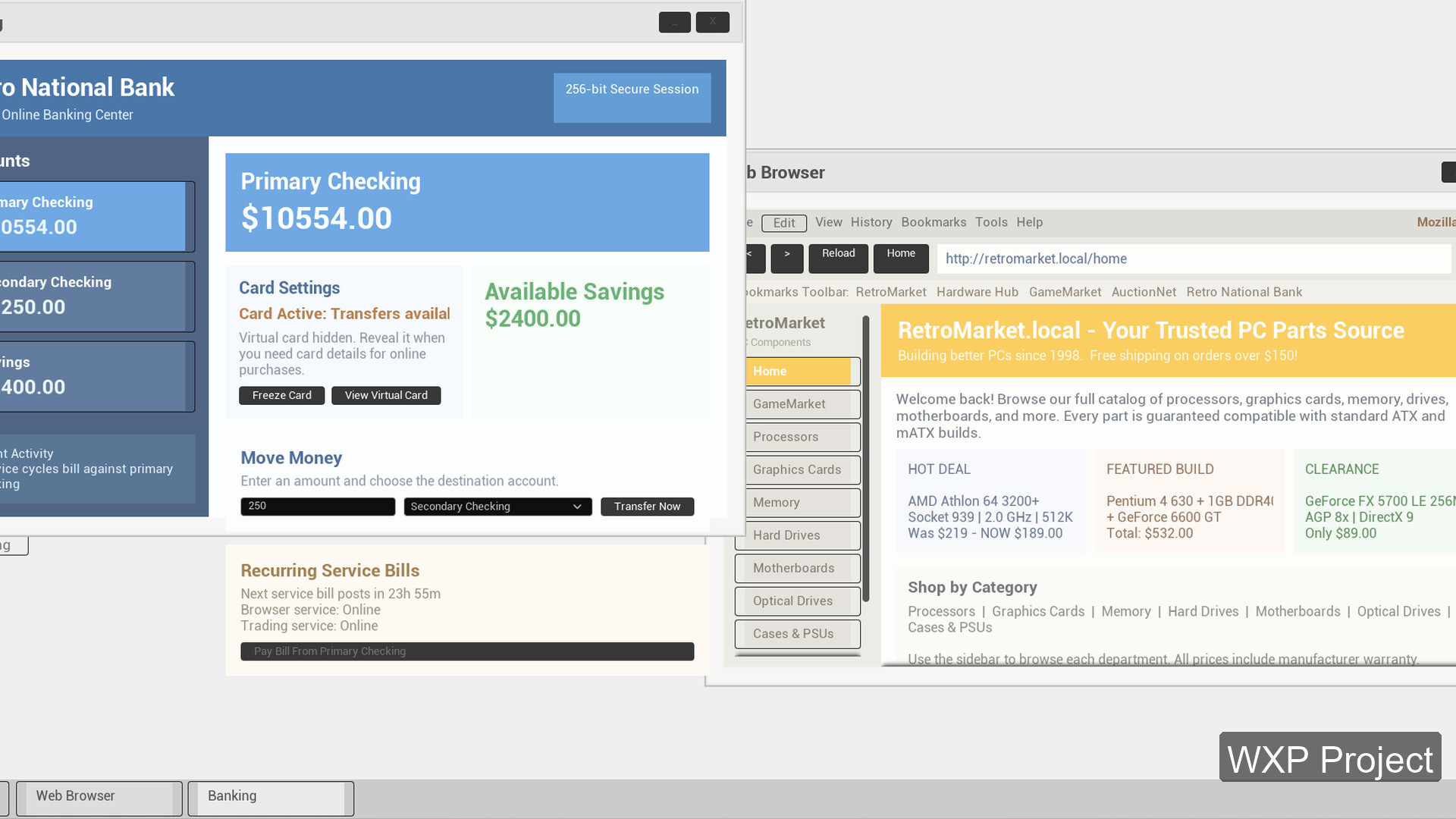Click the browser back arrow button

click(x=755, y=258)
